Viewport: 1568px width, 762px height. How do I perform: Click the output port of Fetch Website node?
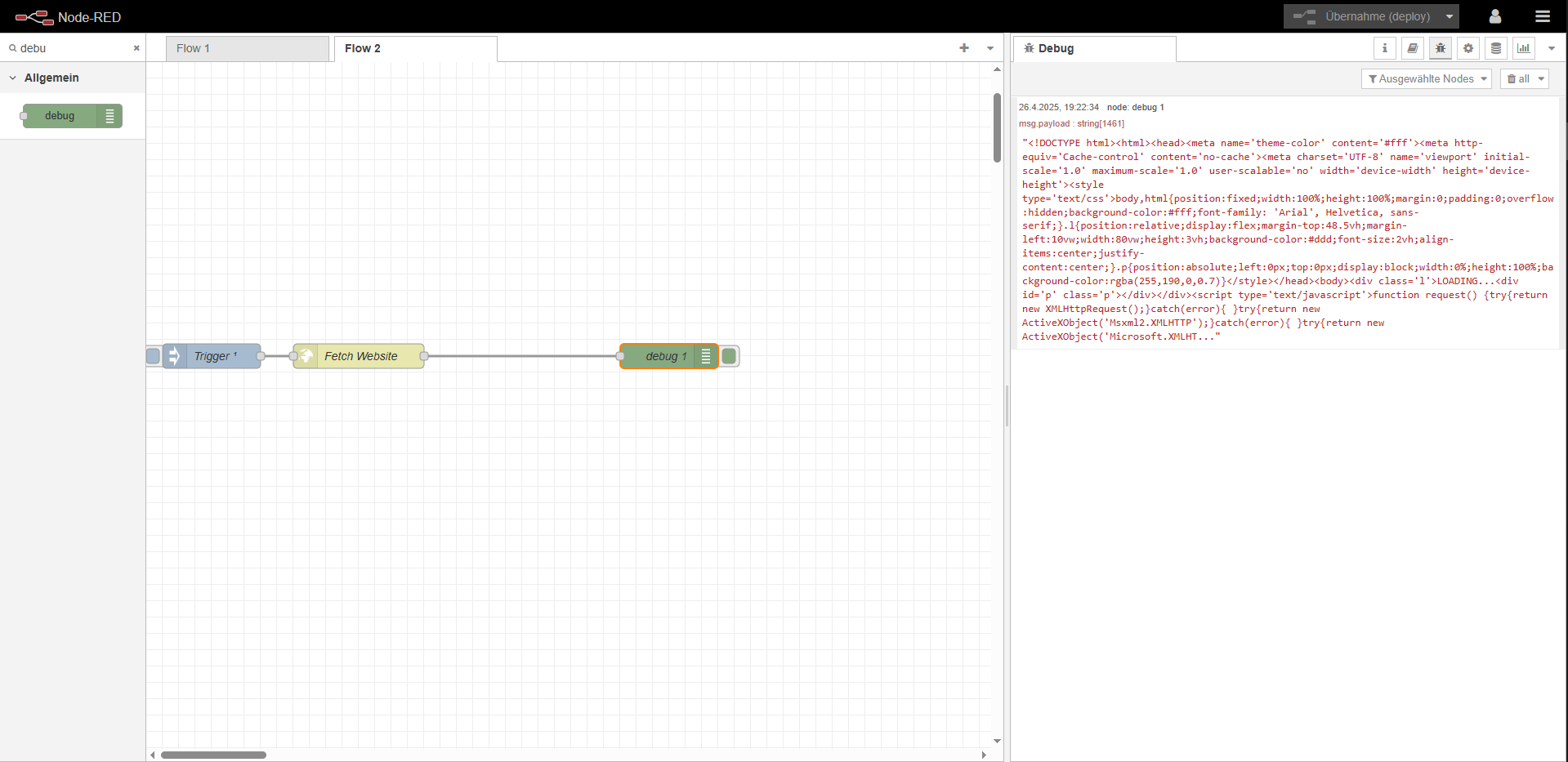424,356
